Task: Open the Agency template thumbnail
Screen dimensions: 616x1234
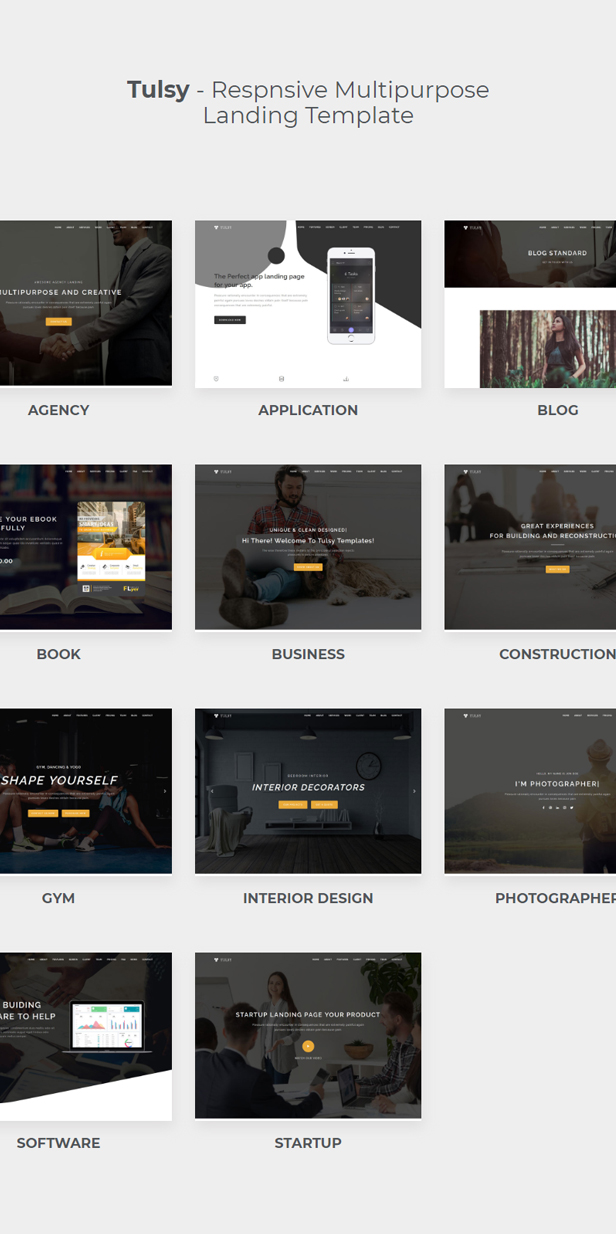Action: [86, 303]
